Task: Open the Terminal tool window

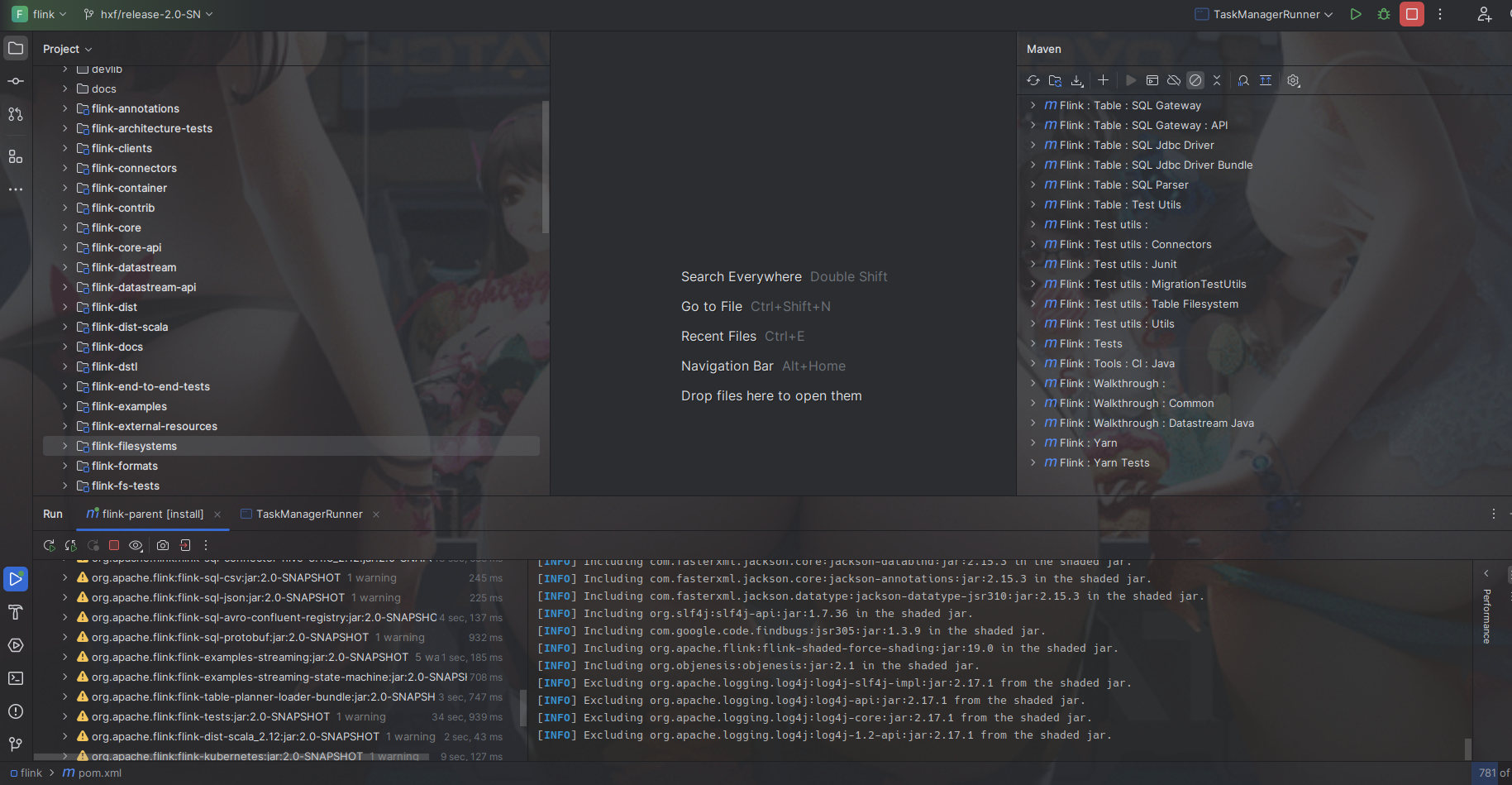Action: pyautogui.click(x=16, y=678)
